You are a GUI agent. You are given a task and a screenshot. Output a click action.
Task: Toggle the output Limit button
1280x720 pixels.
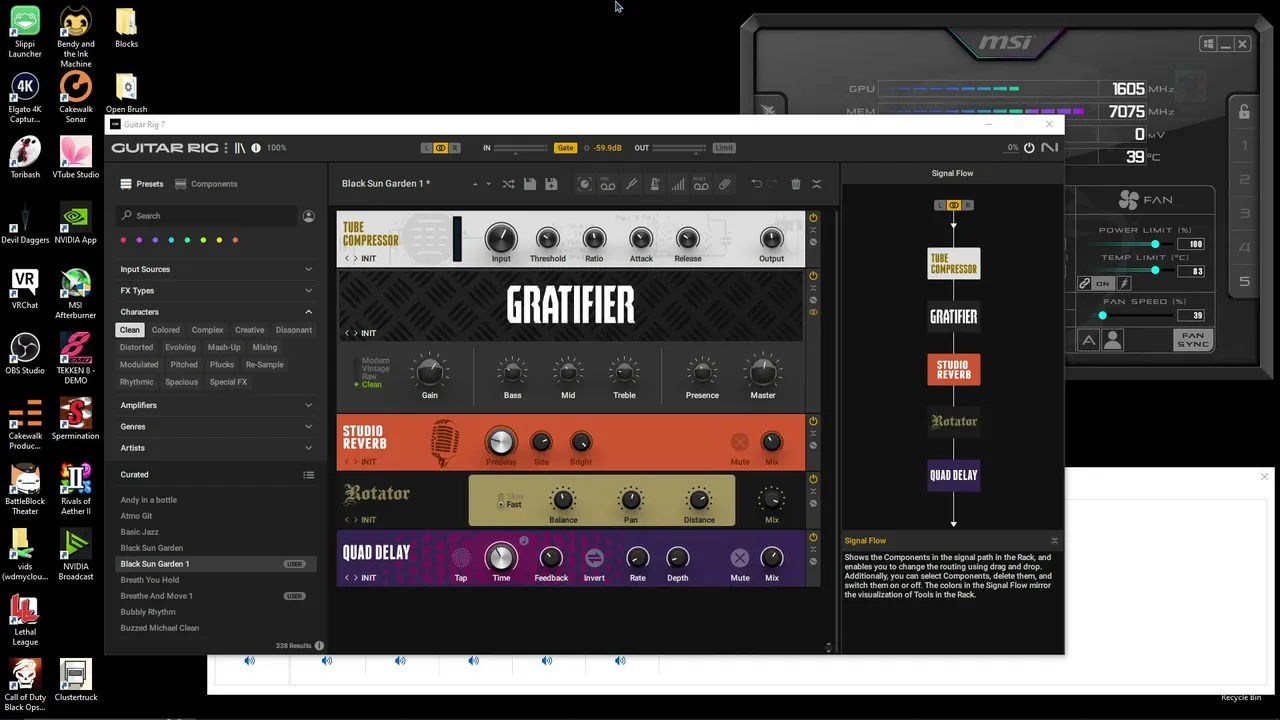pyautogui.click(x=724, y=148)
